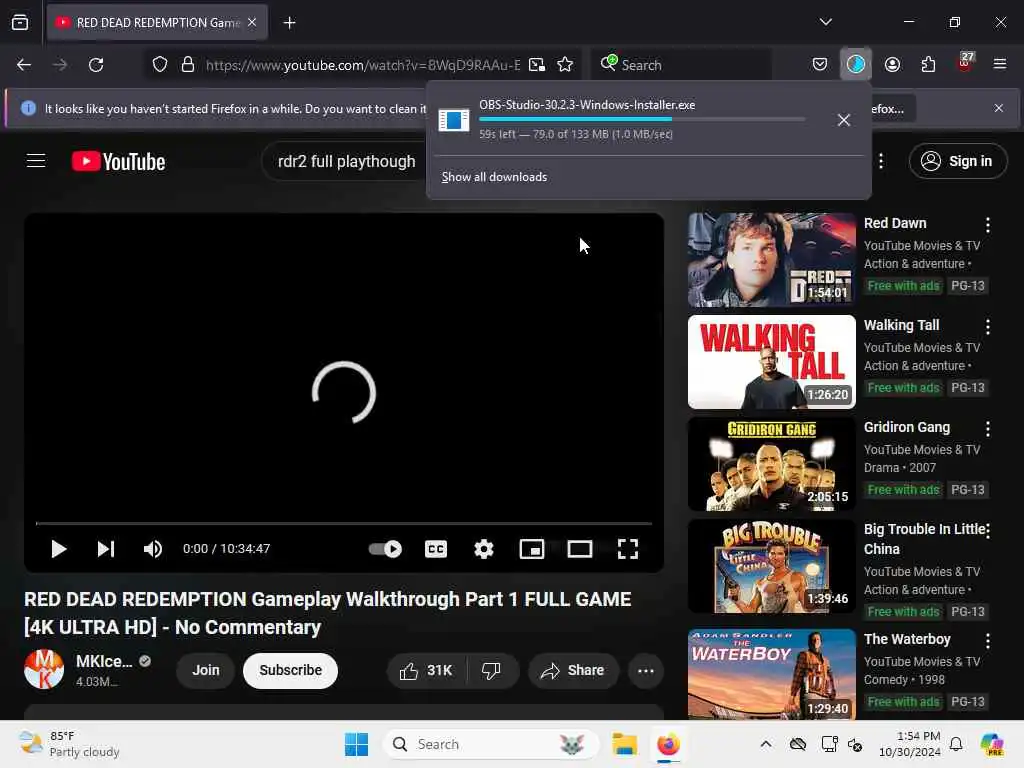Open Firefox account icon
Viewport: 1024px width, 768px height.
[892, 64]
